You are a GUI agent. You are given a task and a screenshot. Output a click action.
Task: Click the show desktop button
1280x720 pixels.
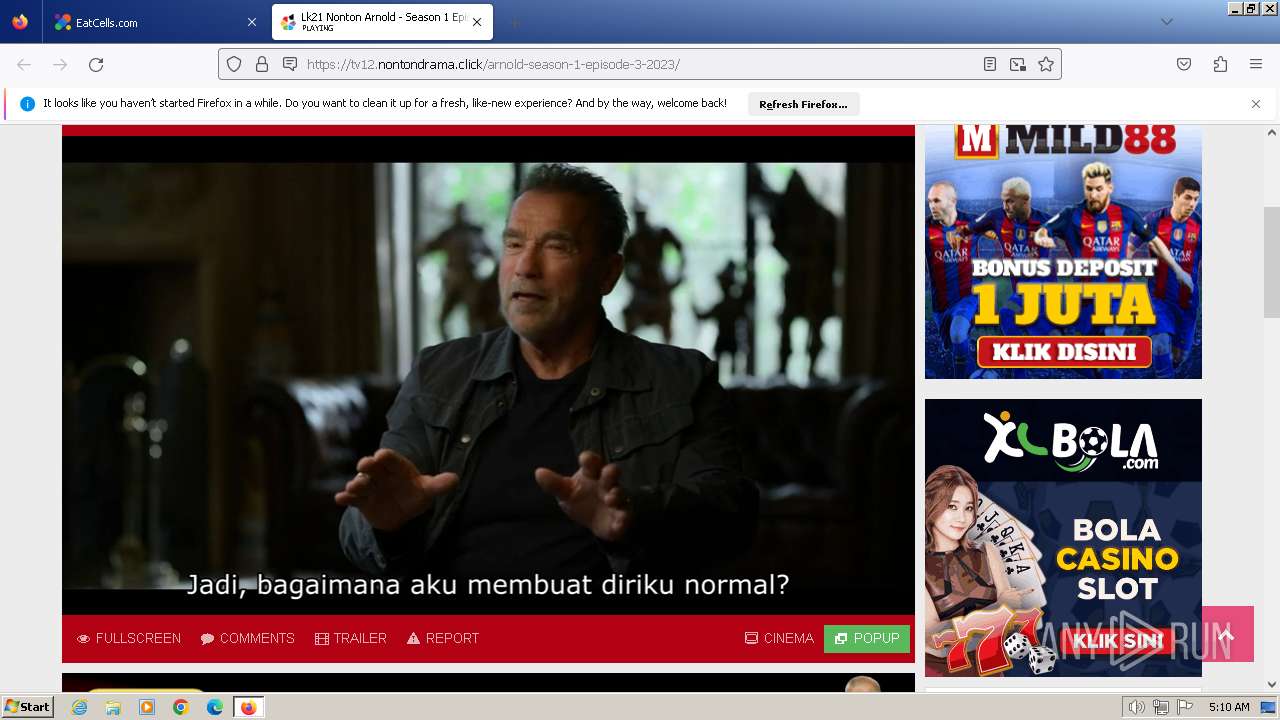coord(1269,707)
